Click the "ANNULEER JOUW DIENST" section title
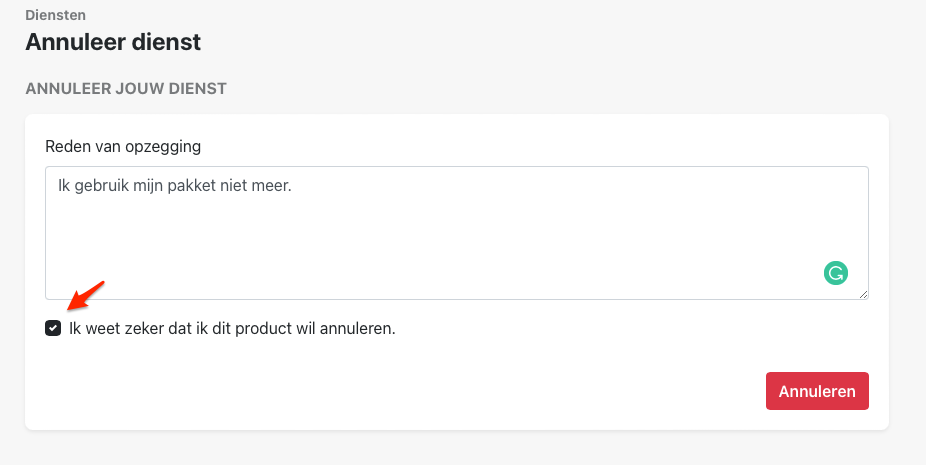Screen dimensions: 926x465 coord(126,88)
